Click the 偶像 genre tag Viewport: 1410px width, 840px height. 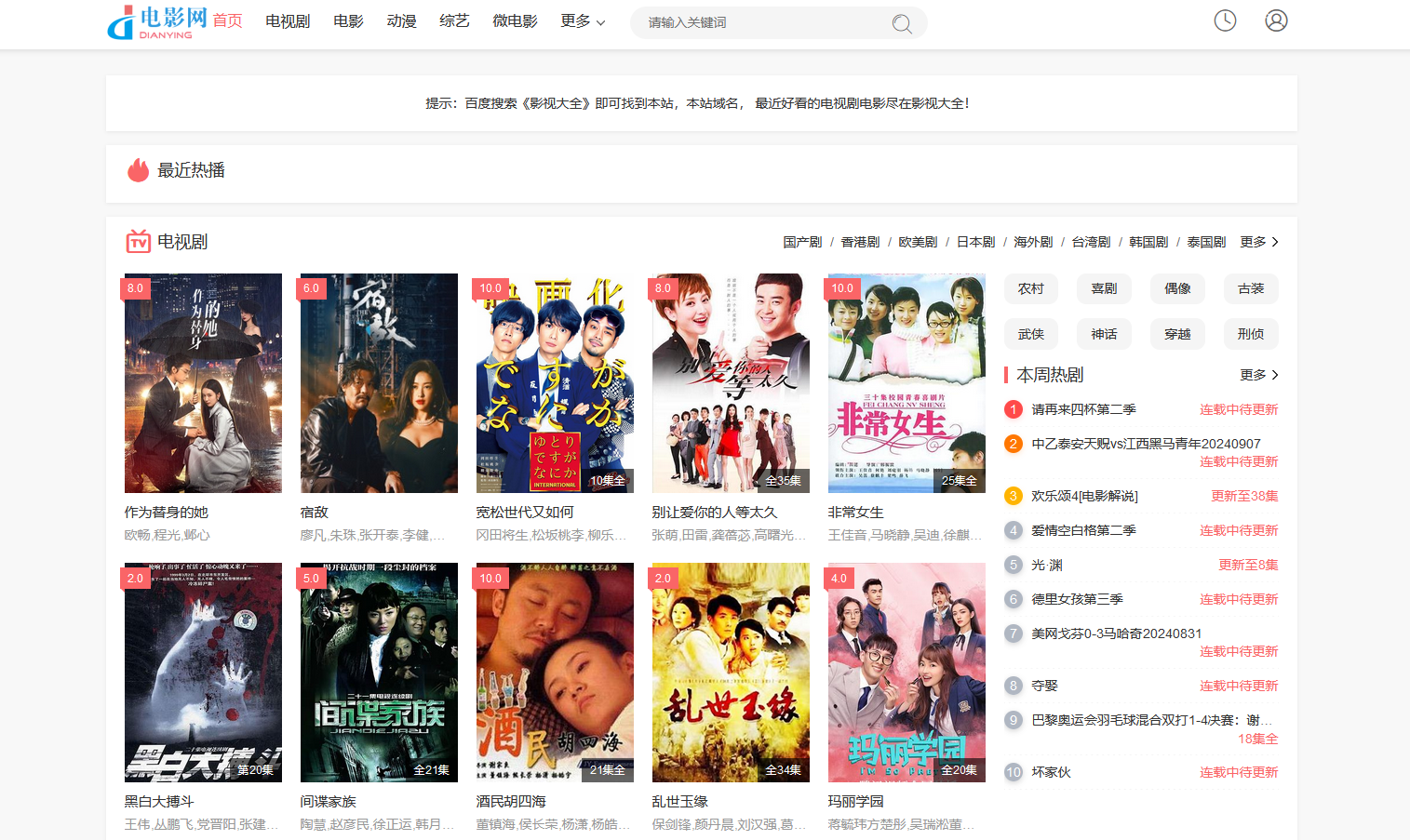click(1177, 288)
